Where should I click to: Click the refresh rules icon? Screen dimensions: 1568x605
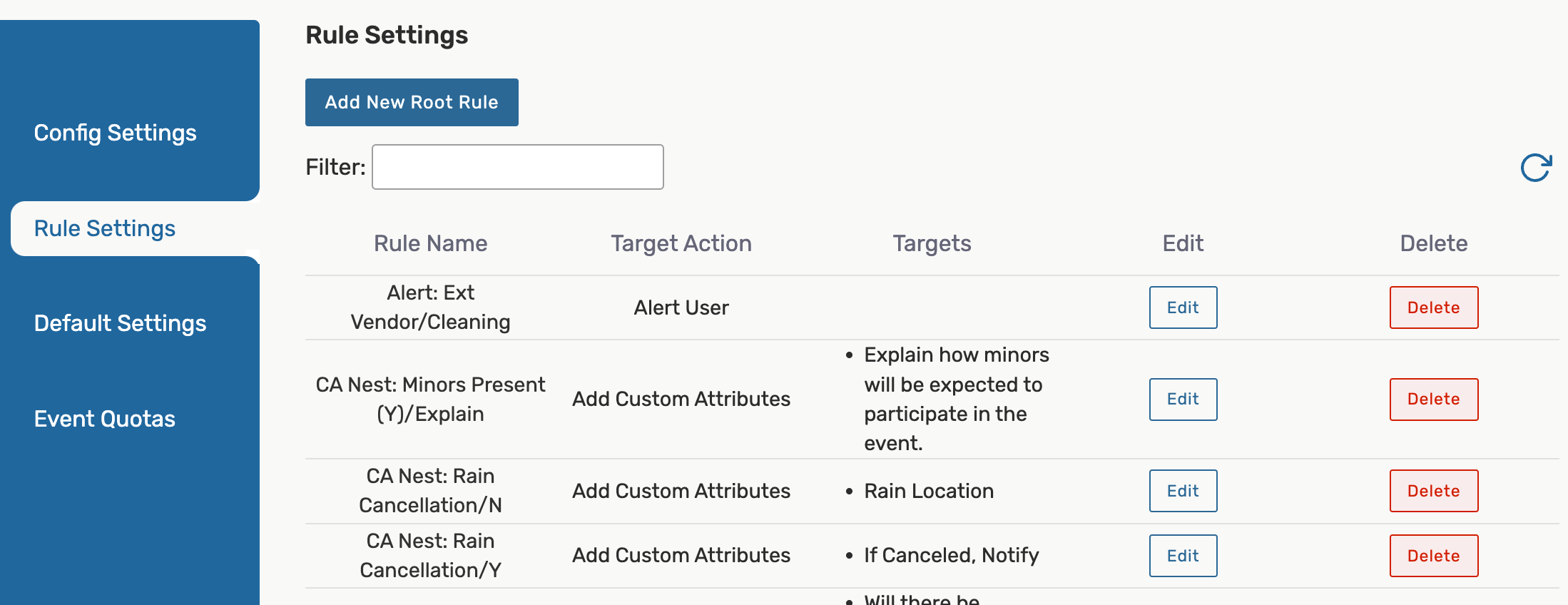pyautogui.click(x=1535, y=168)
